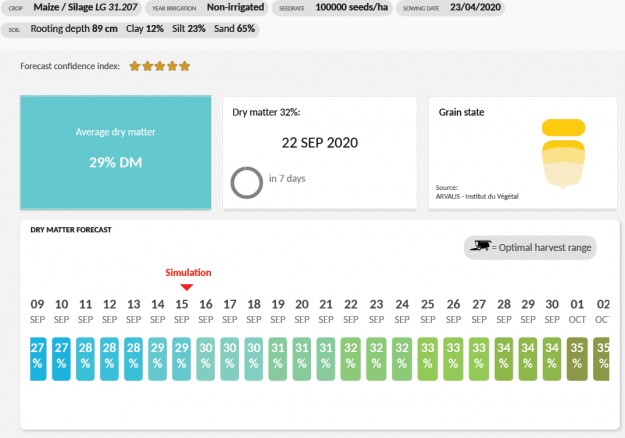Select the 15 SEP simulation day bar

tap(181, 357)
